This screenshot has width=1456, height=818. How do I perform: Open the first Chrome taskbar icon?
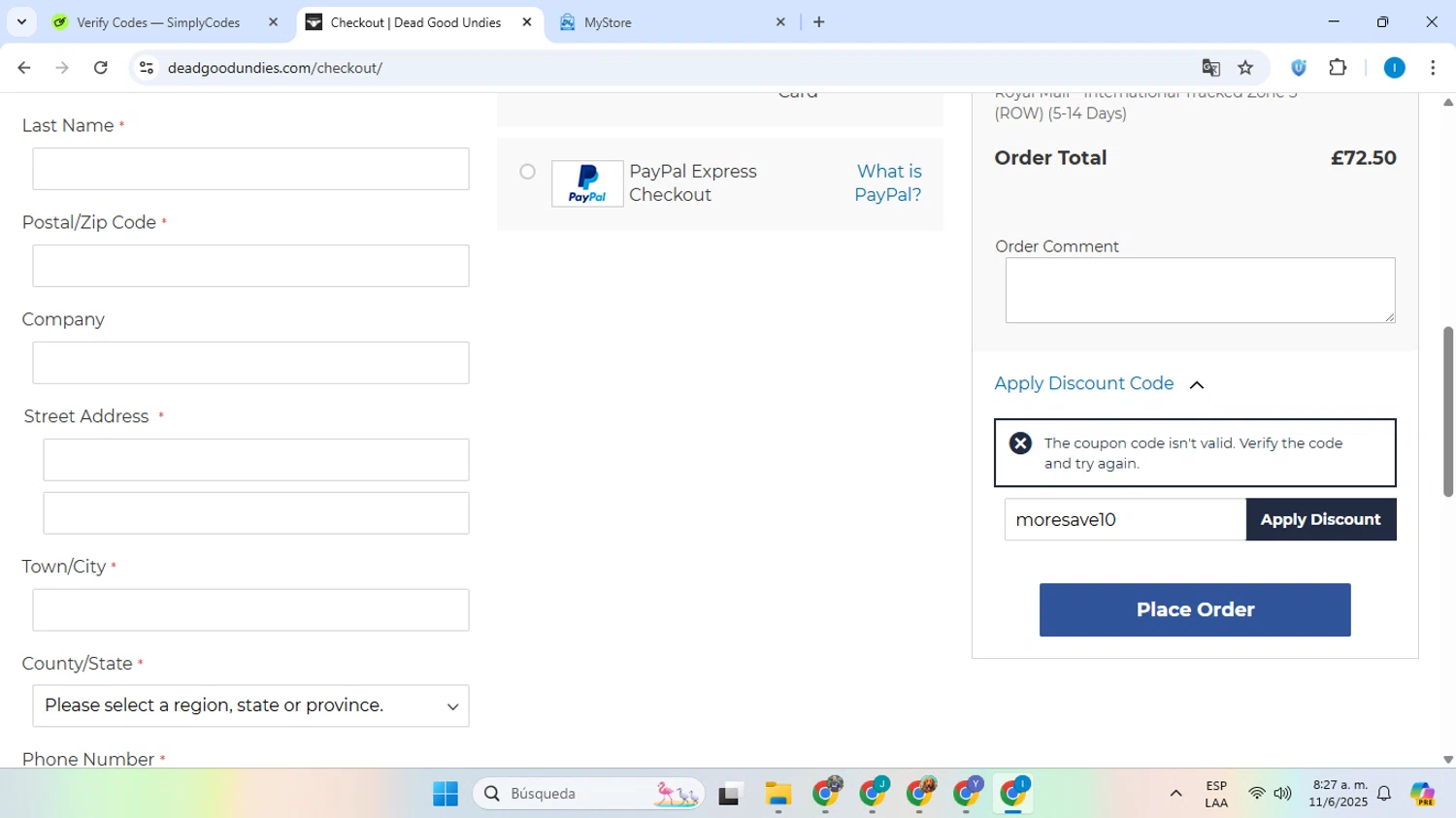pos(826,793)
